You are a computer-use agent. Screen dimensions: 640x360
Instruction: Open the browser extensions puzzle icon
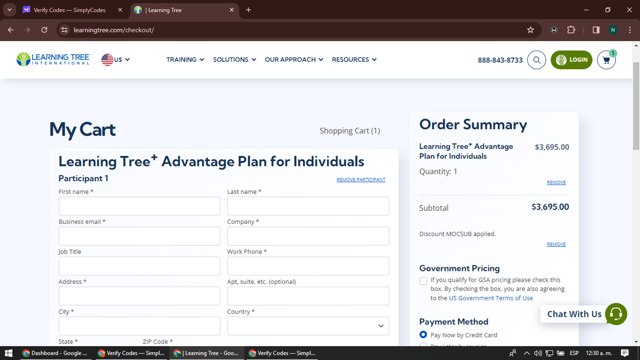pyautogui.click(x=571, y=30)
